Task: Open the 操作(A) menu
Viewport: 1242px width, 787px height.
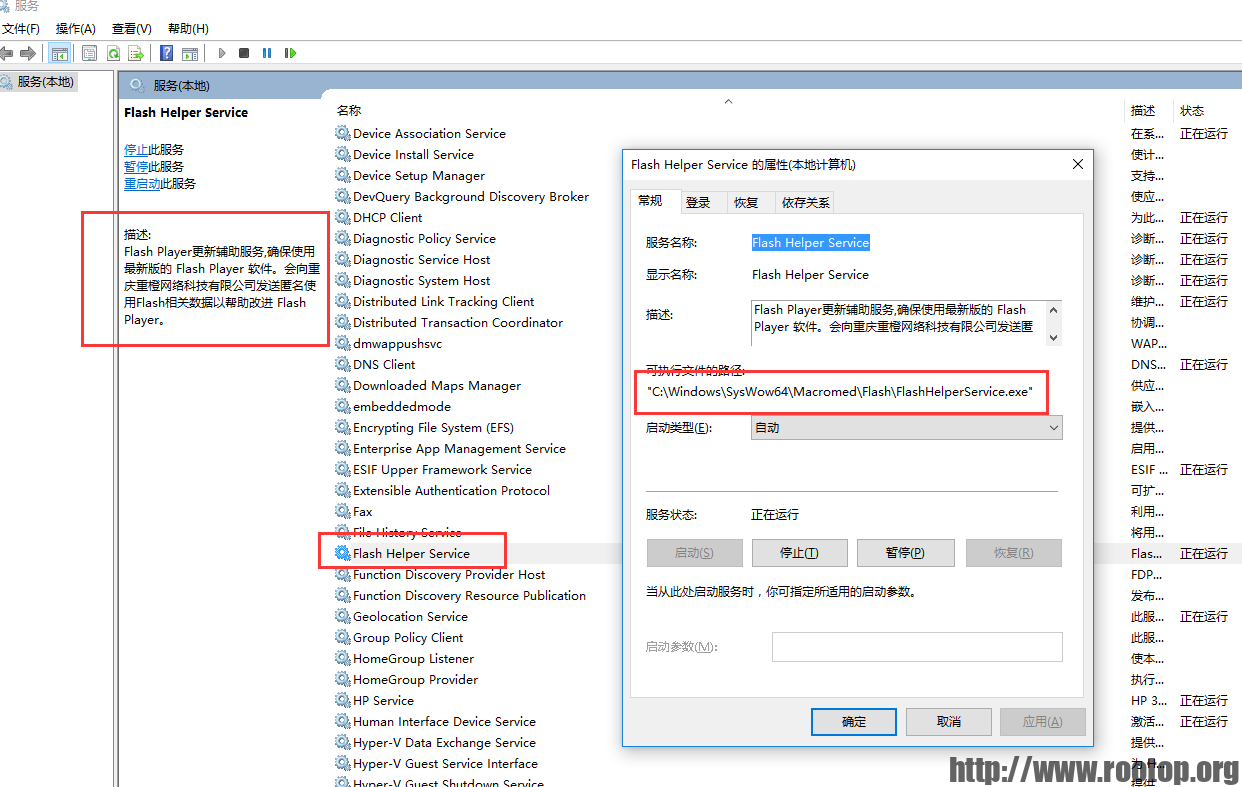Action: [76, 29]
